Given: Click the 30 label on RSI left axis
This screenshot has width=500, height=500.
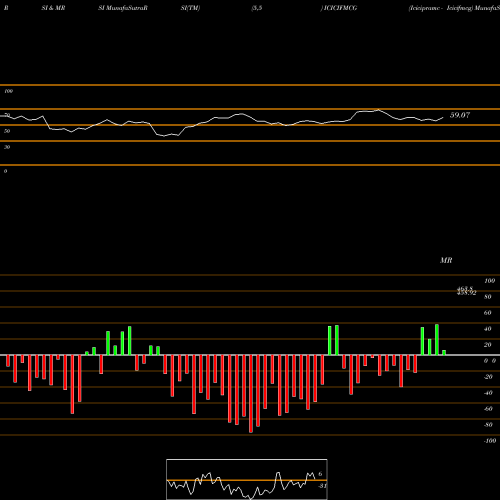Looking at the screenshot, I should (7, 147).
